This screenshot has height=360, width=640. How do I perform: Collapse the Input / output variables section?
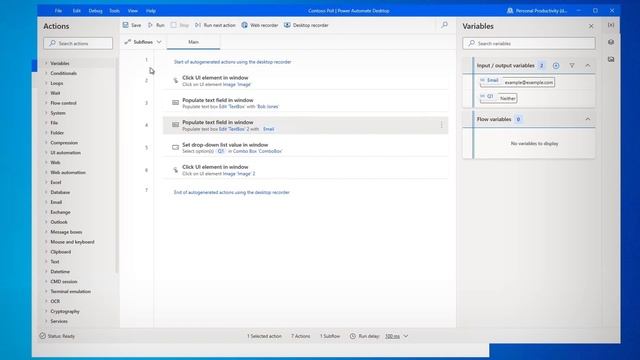click(x=588, y=65)
